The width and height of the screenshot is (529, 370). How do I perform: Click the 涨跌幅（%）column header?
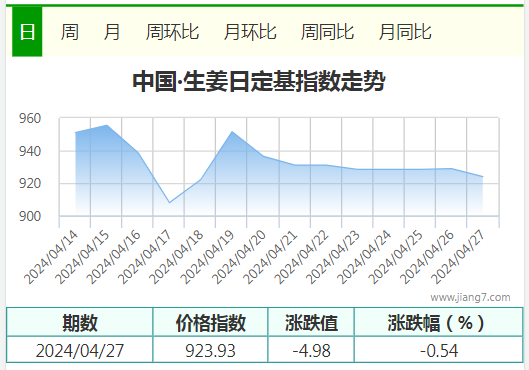pyautogui.click(x=439, y=322)
